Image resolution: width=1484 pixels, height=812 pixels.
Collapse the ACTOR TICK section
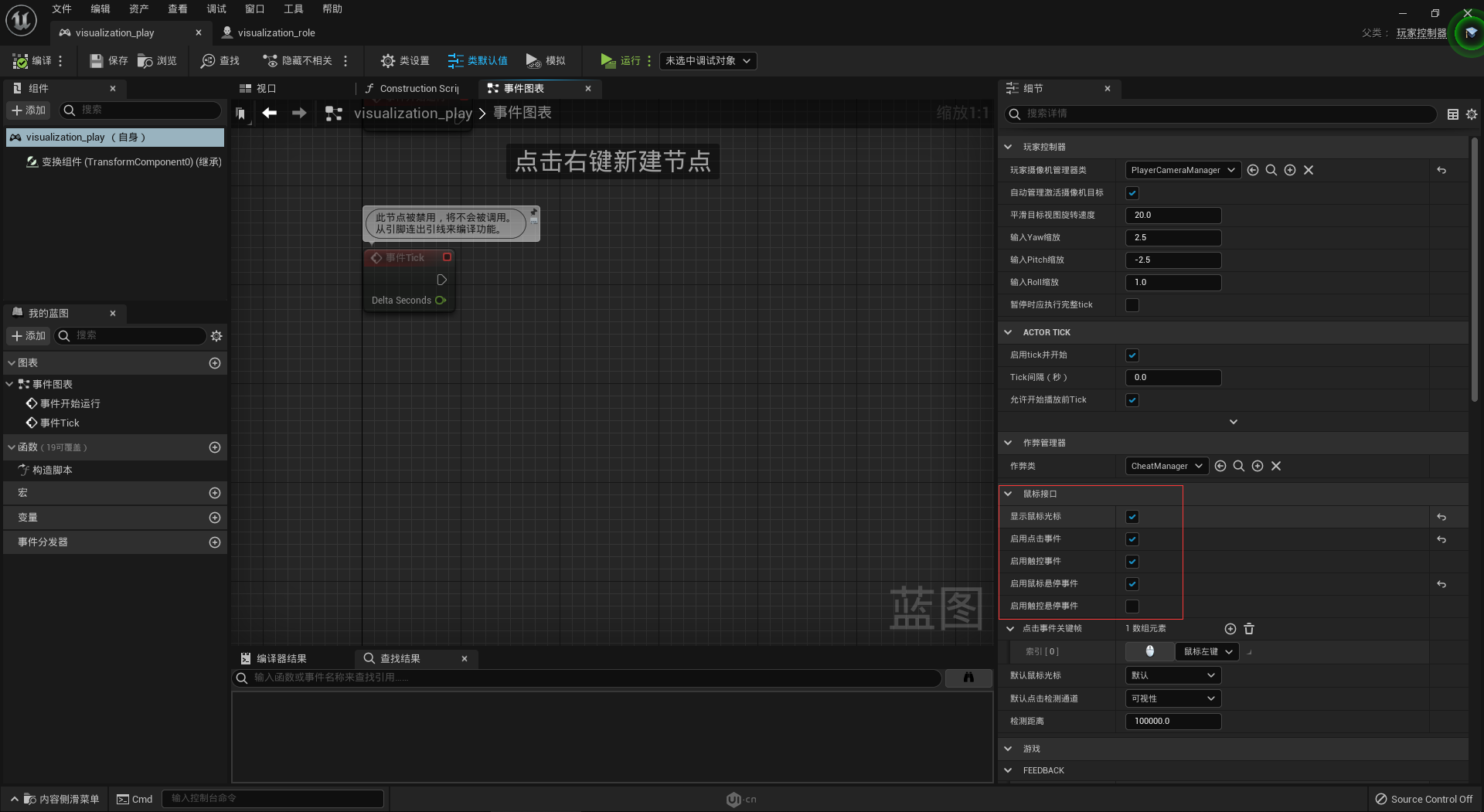[x=1008, y=332]
